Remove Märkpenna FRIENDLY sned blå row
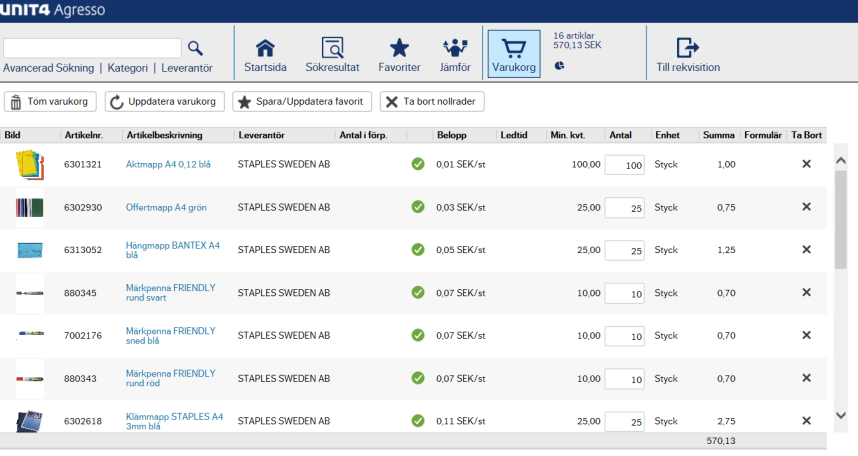The image size is (858, 456). point(806,335)
